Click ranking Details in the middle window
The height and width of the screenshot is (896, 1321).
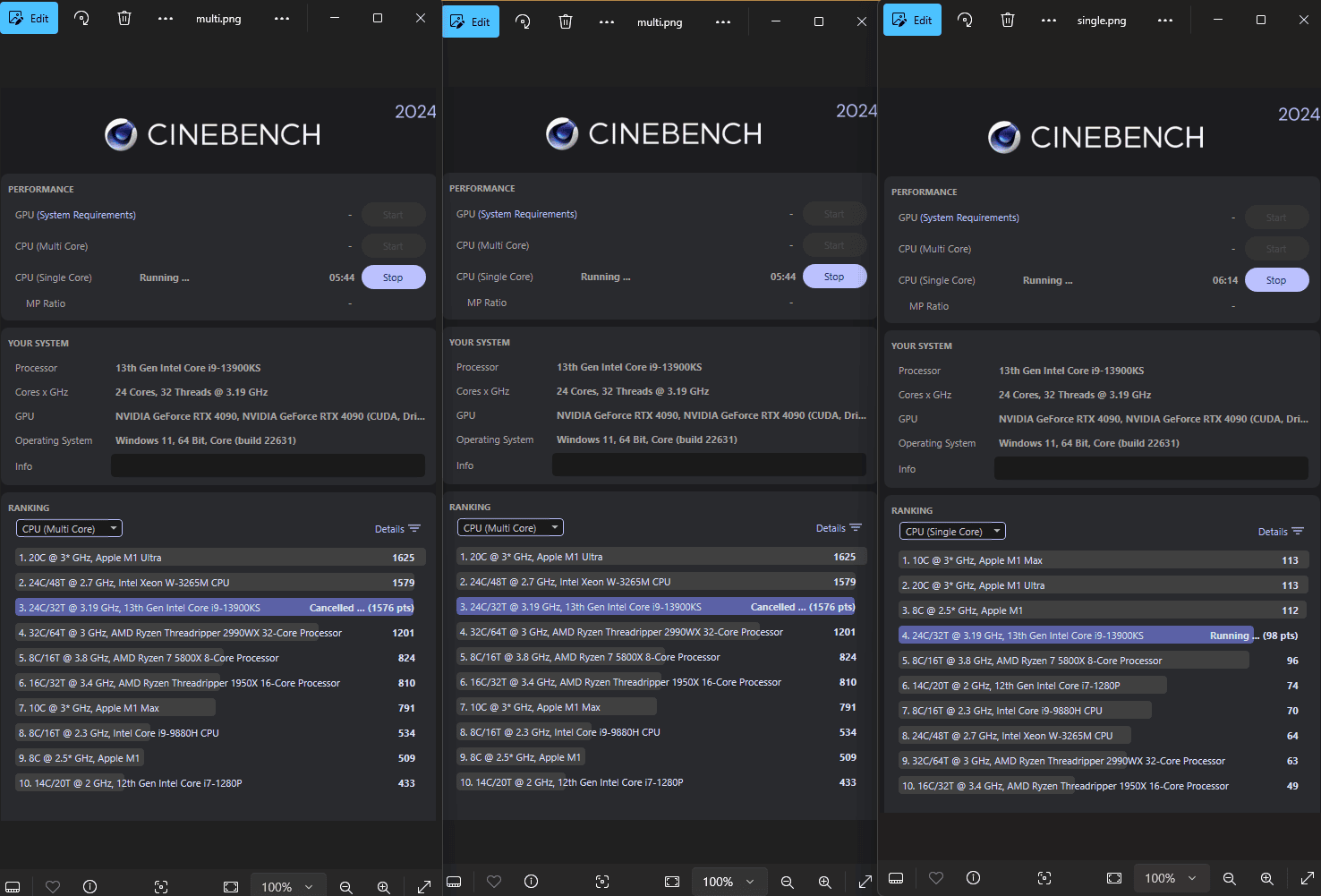point(839,528)
